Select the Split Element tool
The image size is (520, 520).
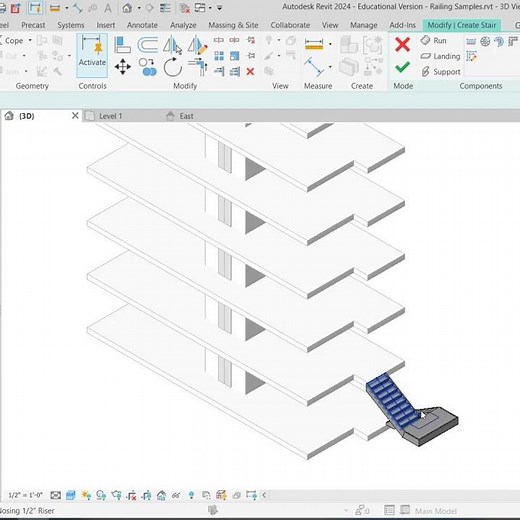pyautogui.click(x=219, y=40)
